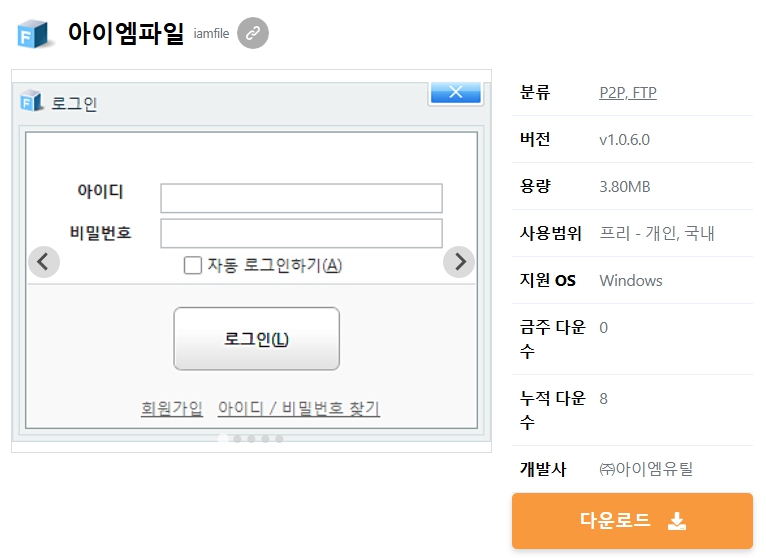Click the developer name ㈜아이엠유틸
The width and height of the screenshot is (766, 558).
pyautogui.click(x=646, y=469)
